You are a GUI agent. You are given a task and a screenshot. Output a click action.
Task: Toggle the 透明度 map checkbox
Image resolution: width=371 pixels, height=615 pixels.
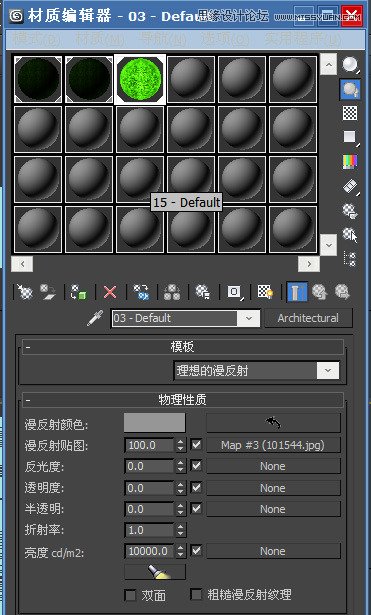[x=196, y=488]
